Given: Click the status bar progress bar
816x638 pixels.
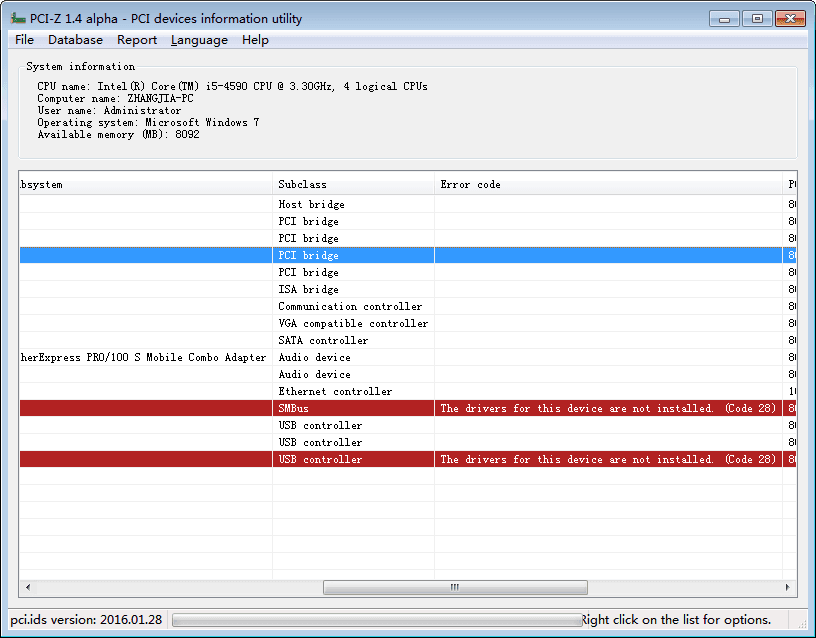Looking at the screenshot, I should [x=377, y=620].
